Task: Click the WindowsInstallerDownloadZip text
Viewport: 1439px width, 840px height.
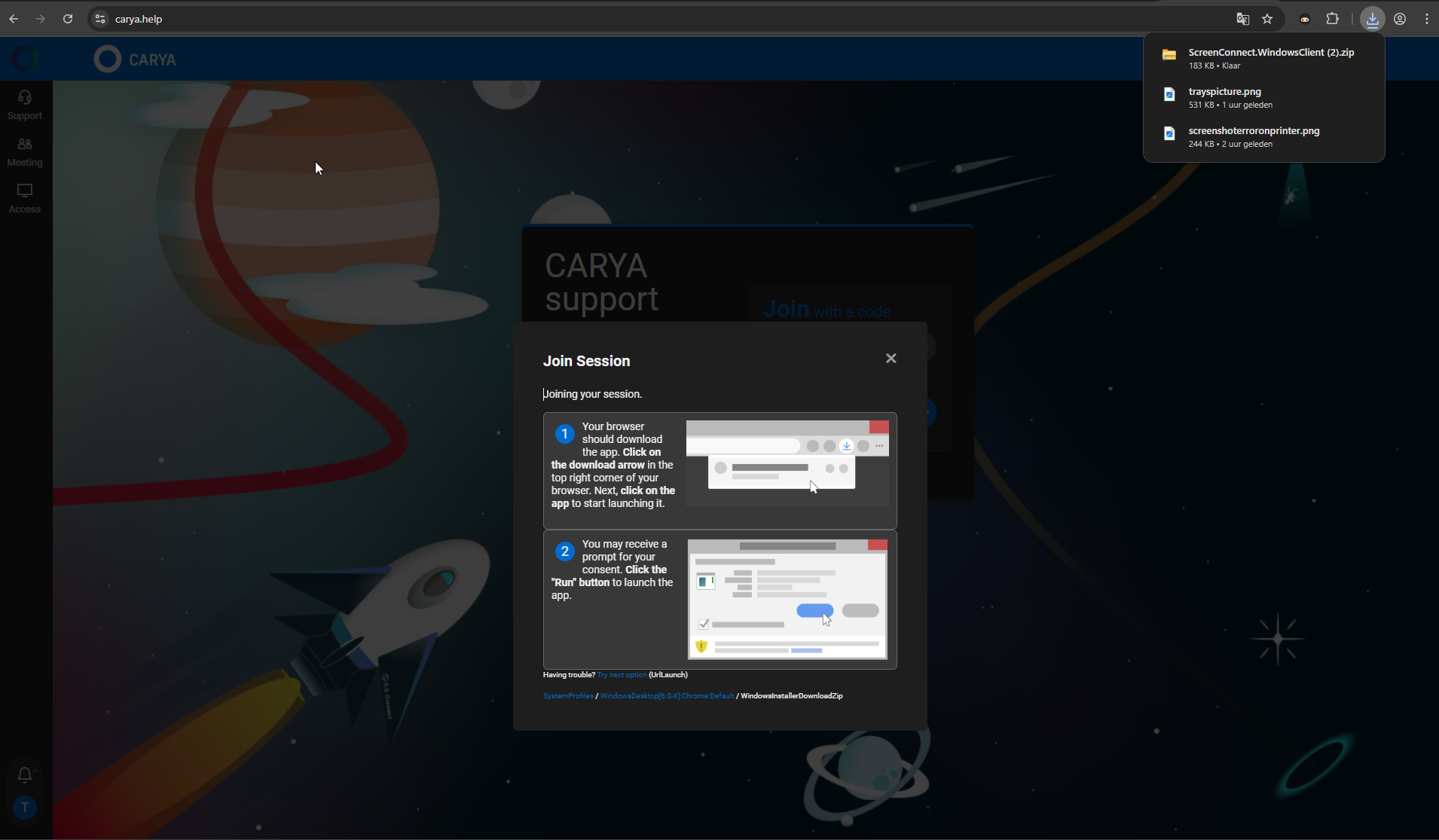Action: 791,696
